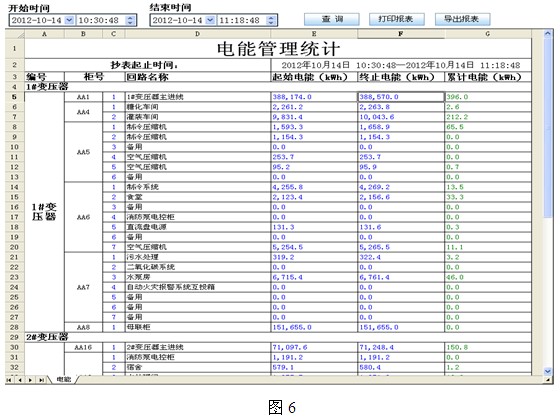This screenshot has width=560, height=419.
Task: Go to previous sheet navigation arrow
Action: [x=20, y=380]
